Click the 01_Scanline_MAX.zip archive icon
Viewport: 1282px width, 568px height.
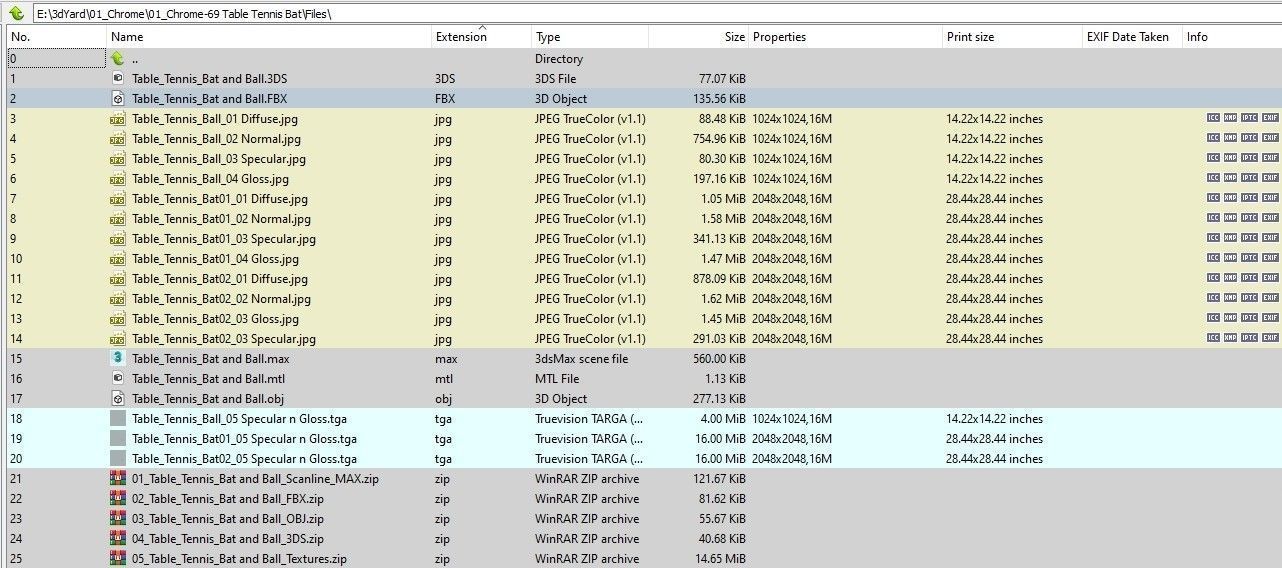click(x=117, y=478)
